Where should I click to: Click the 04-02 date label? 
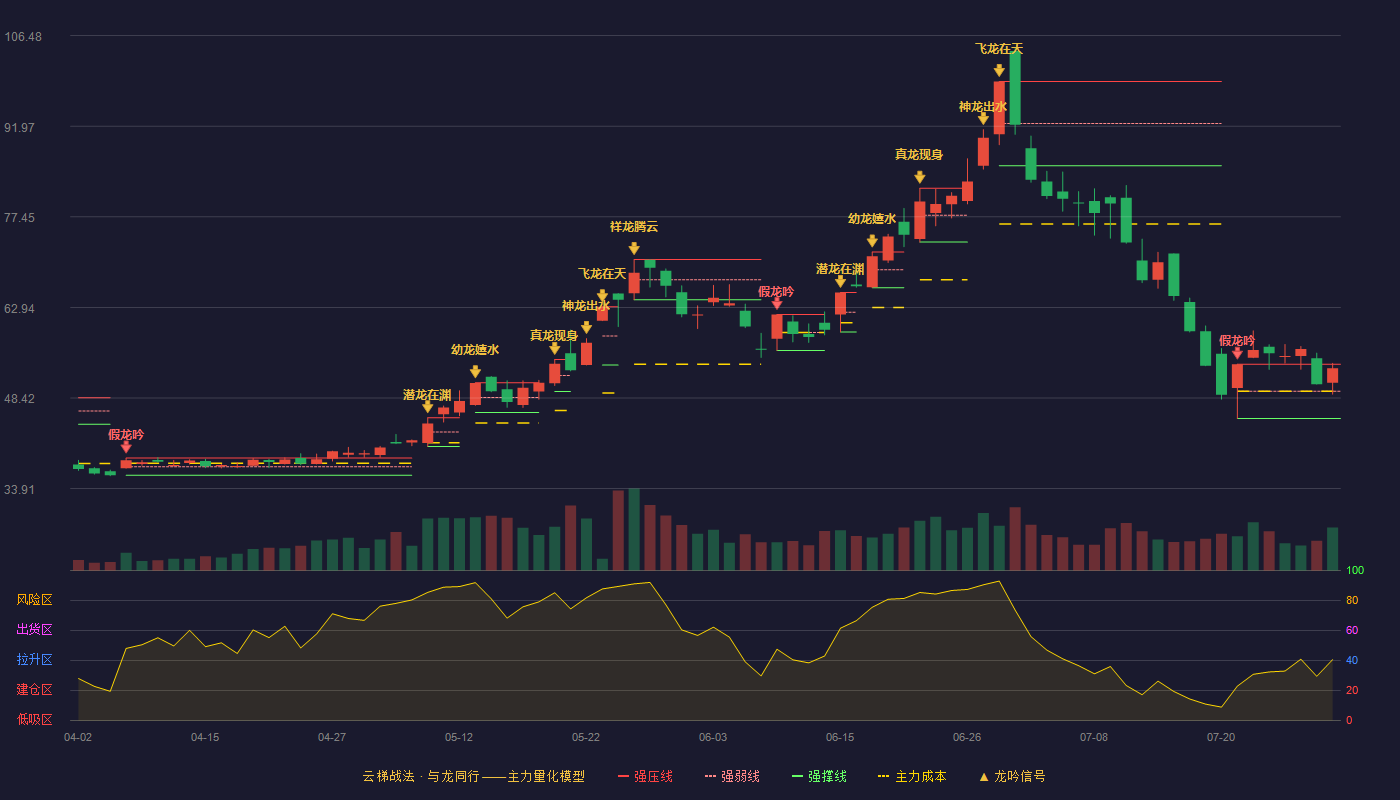click(x=78, y=737)
